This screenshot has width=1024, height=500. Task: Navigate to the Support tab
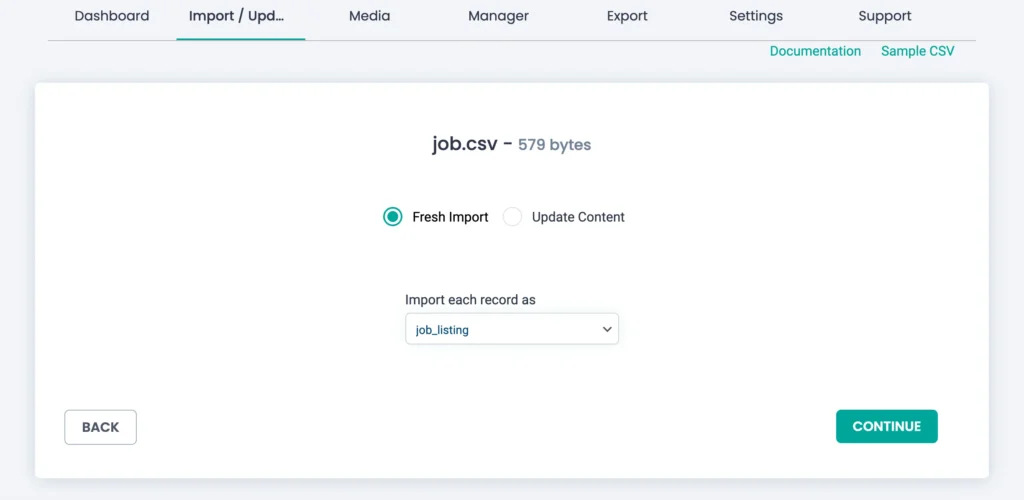(x=885, y=16)
